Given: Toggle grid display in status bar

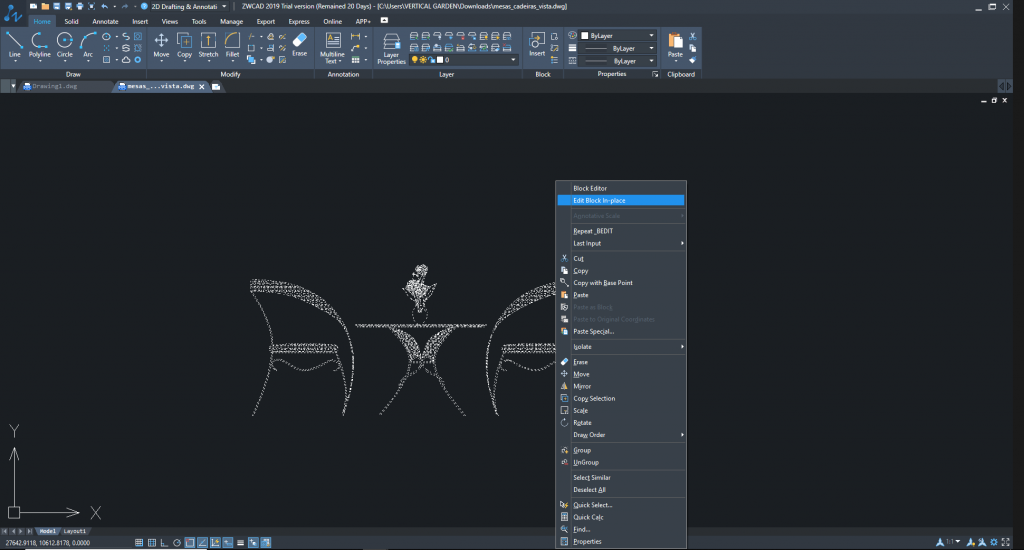Looking at the screenshot, I should click(152, 542).
